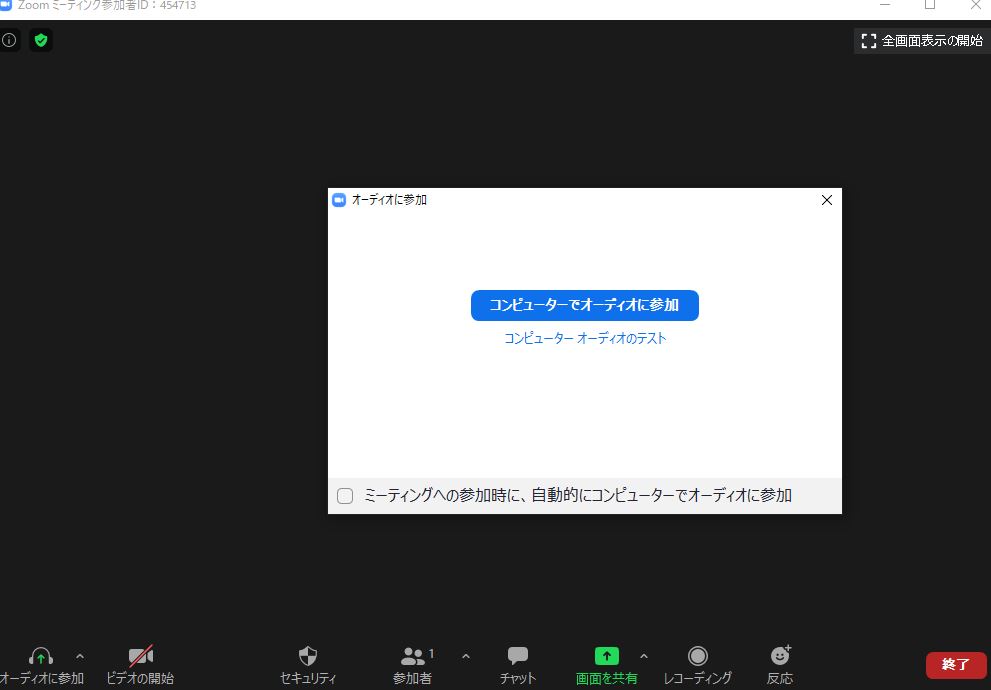
Task: Enable auto-join computer audio checkbox
Action: 345,496
